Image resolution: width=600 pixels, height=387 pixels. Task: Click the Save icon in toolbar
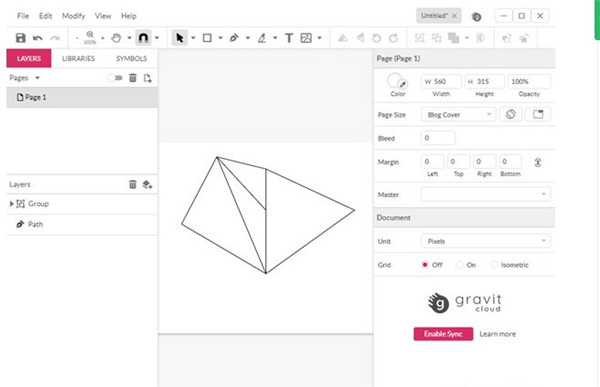21,38
